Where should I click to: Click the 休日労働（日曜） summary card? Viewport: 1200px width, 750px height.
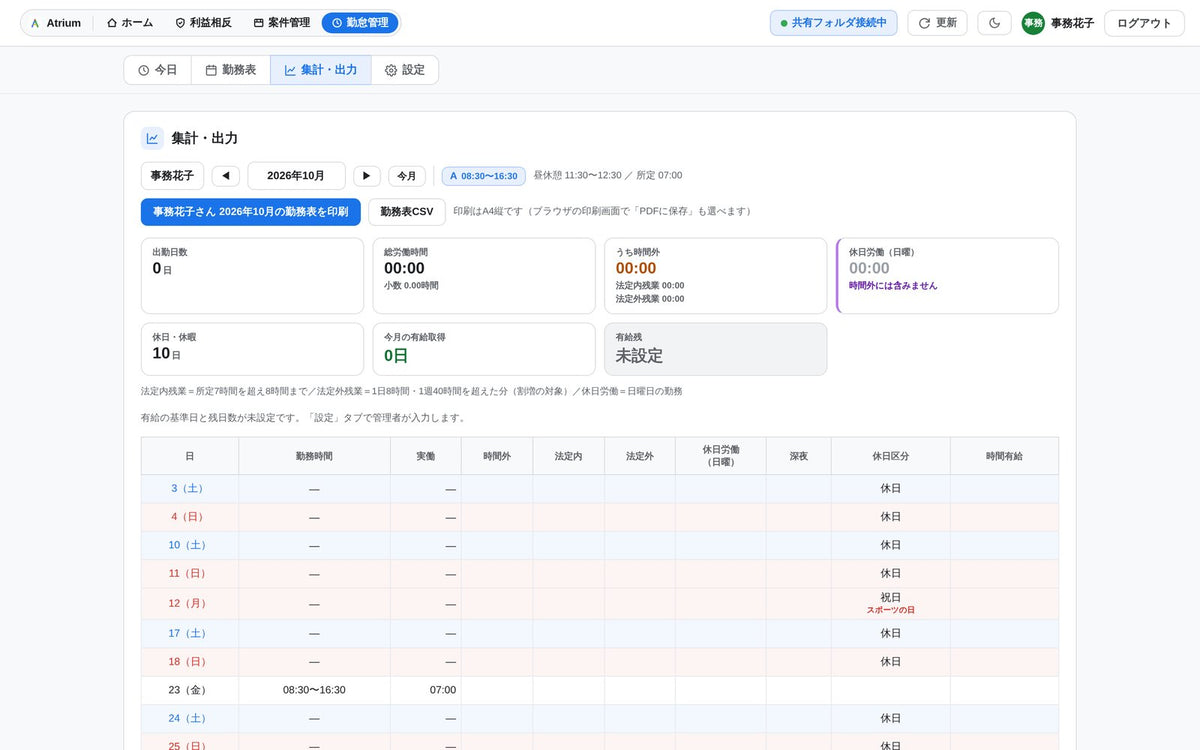pos(948,276)
